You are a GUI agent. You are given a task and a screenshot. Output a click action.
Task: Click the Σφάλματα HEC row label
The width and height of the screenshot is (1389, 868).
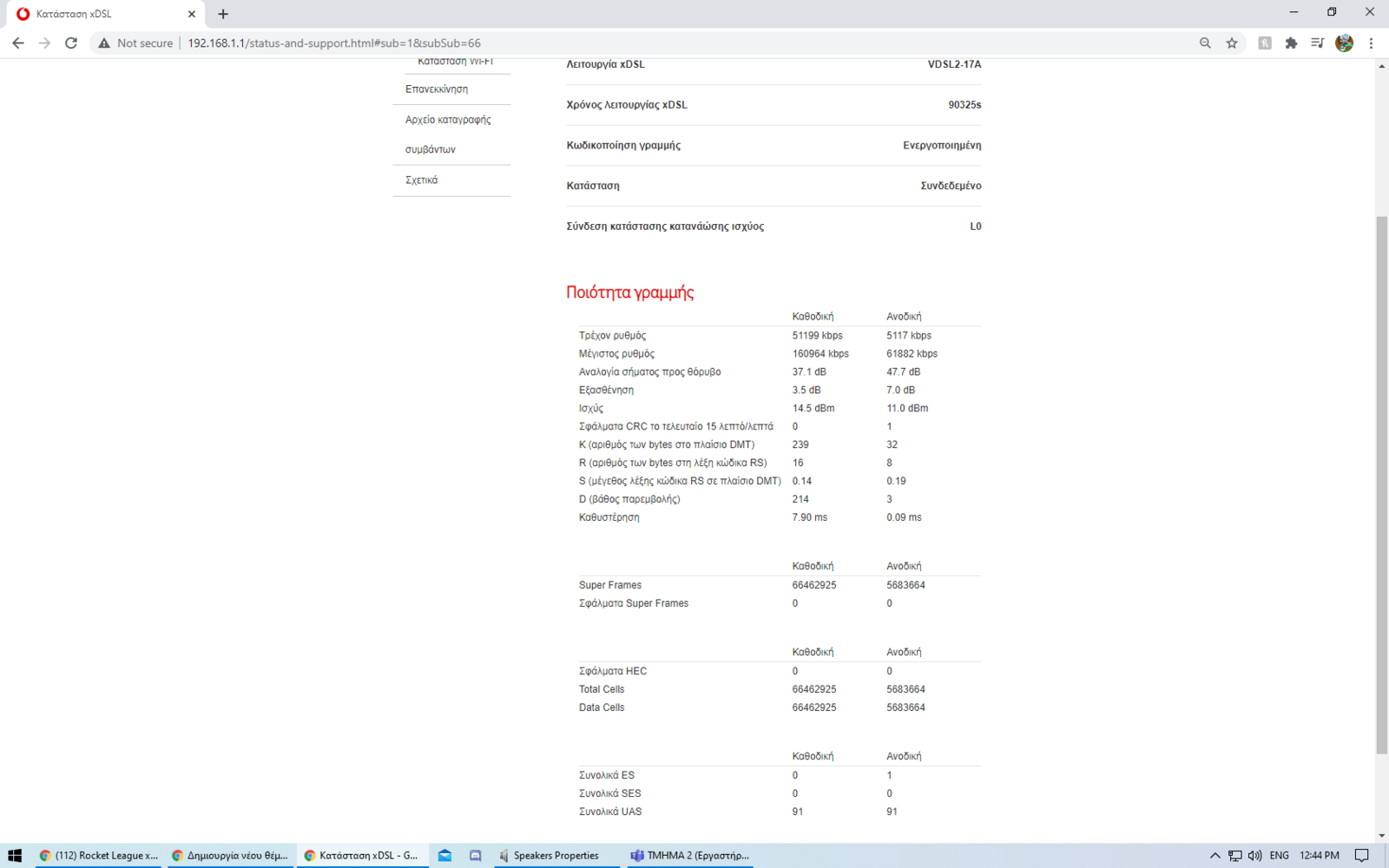[x=613, y=672]
